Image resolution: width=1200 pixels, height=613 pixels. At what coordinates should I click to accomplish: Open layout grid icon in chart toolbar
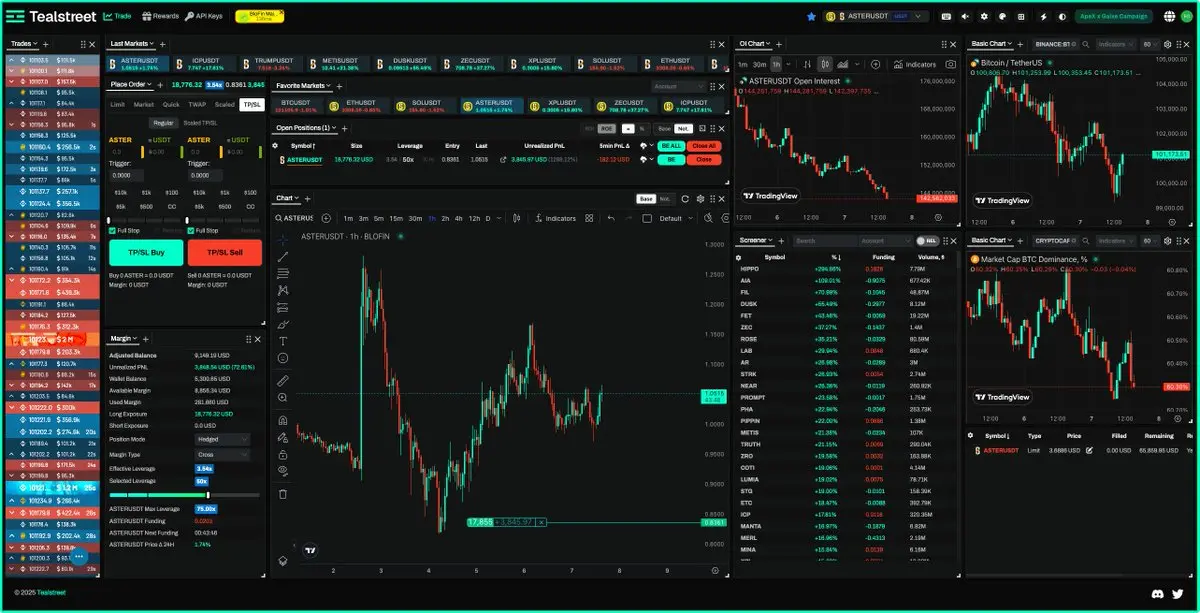(589, 218)
